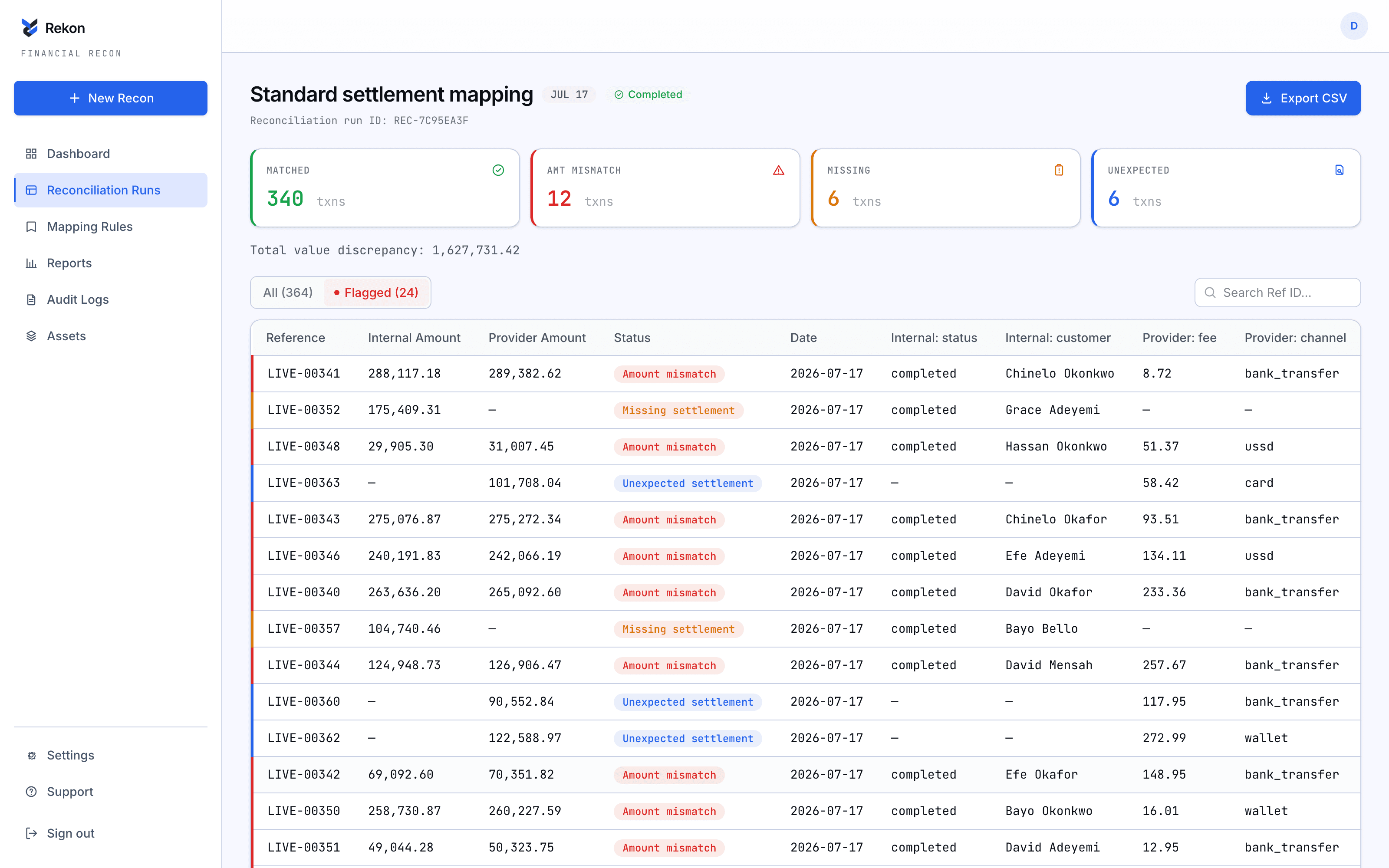Click the JUL 17 date badge
Viewport: 1389px width, 868px height.
click(x=569, y=95)
